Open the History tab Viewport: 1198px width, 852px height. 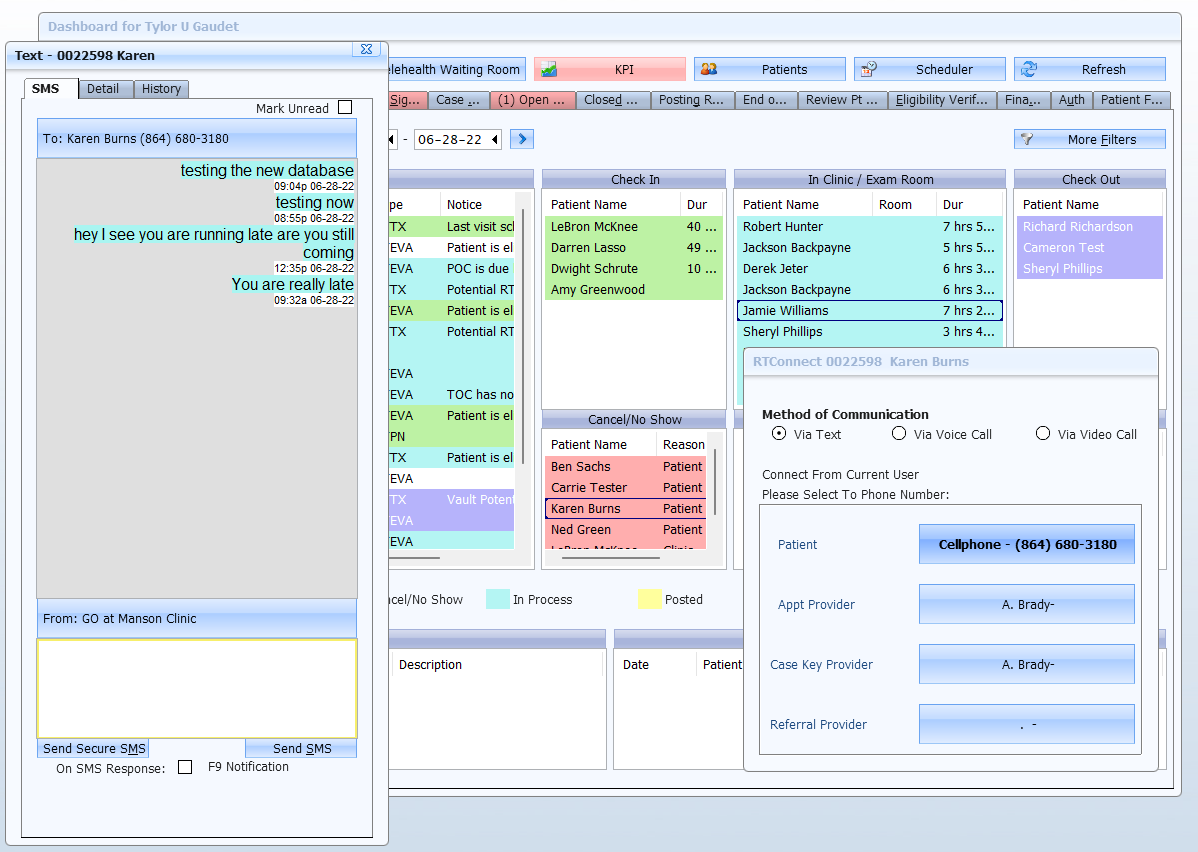click(x=161, y=89)
